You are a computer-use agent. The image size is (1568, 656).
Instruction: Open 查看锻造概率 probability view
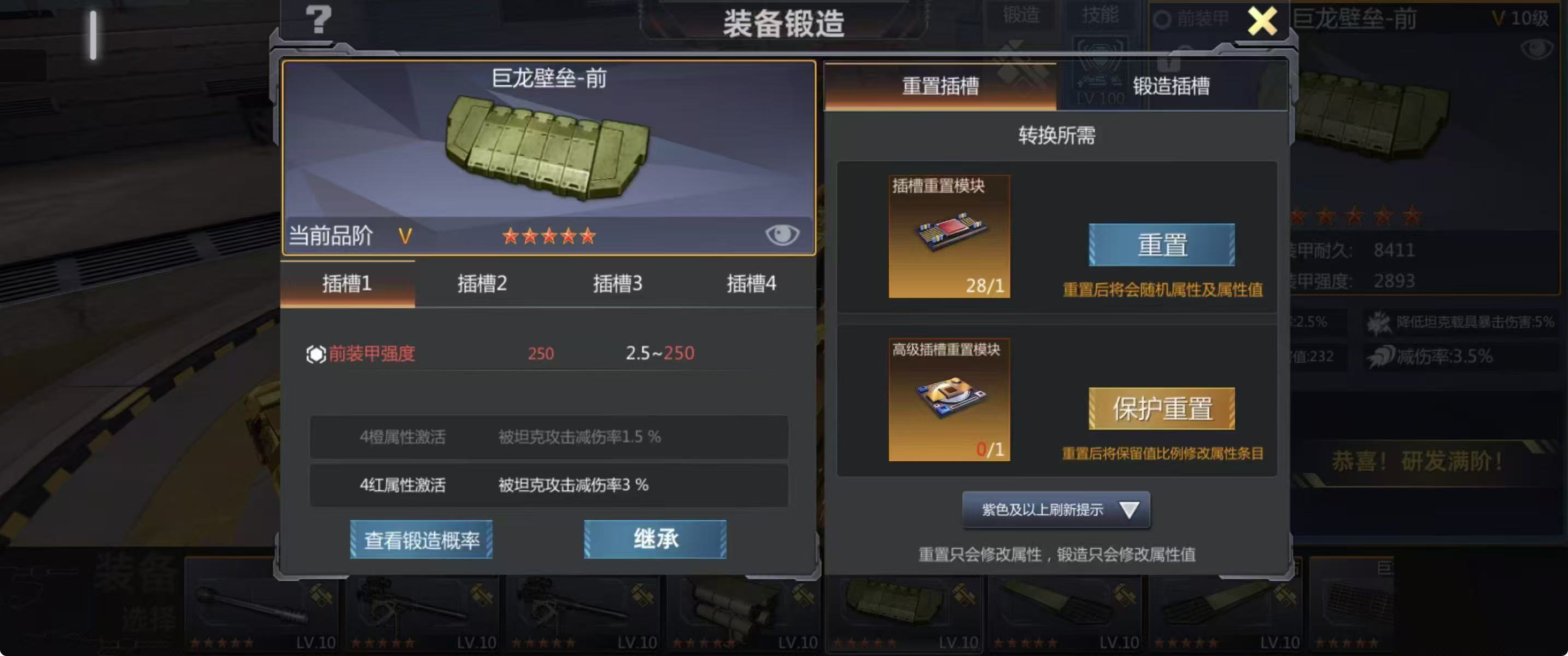click(421, 539)
